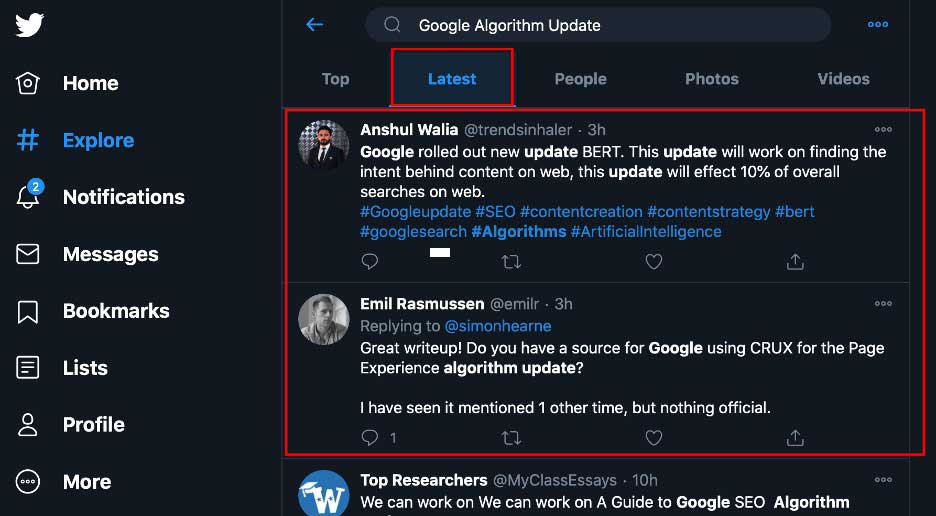Select the Latest tab
936x516 pixels.
click(x=452, y=79)
